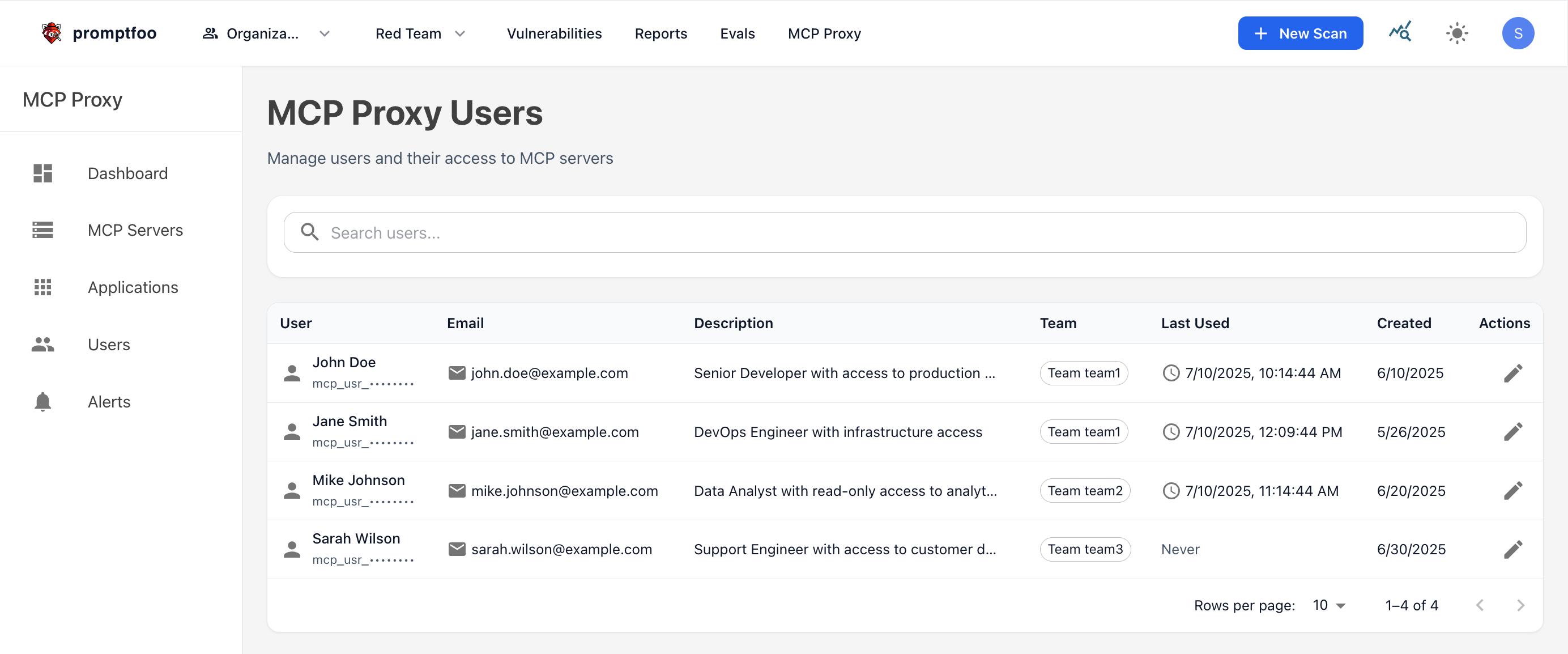
Task: Switch to the Reports nav item
Action: click(661, 33)
